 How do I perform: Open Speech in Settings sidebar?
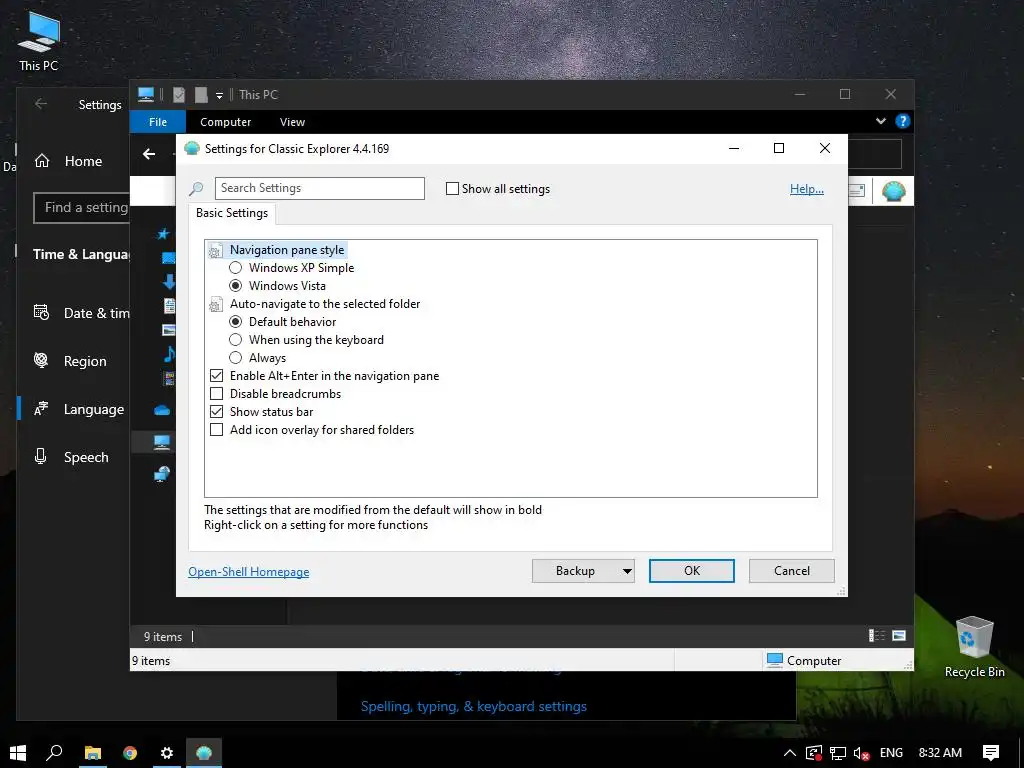tap(73, 457)
